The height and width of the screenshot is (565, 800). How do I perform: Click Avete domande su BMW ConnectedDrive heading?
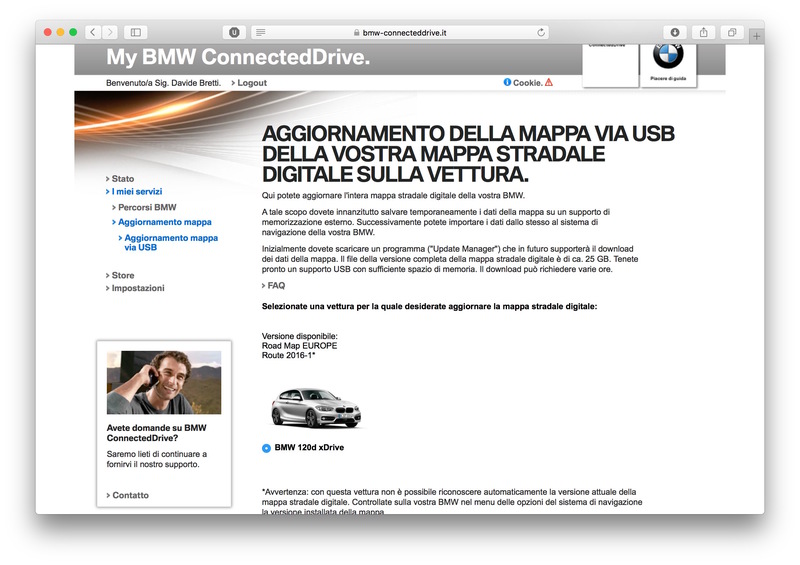pos(157,433)
